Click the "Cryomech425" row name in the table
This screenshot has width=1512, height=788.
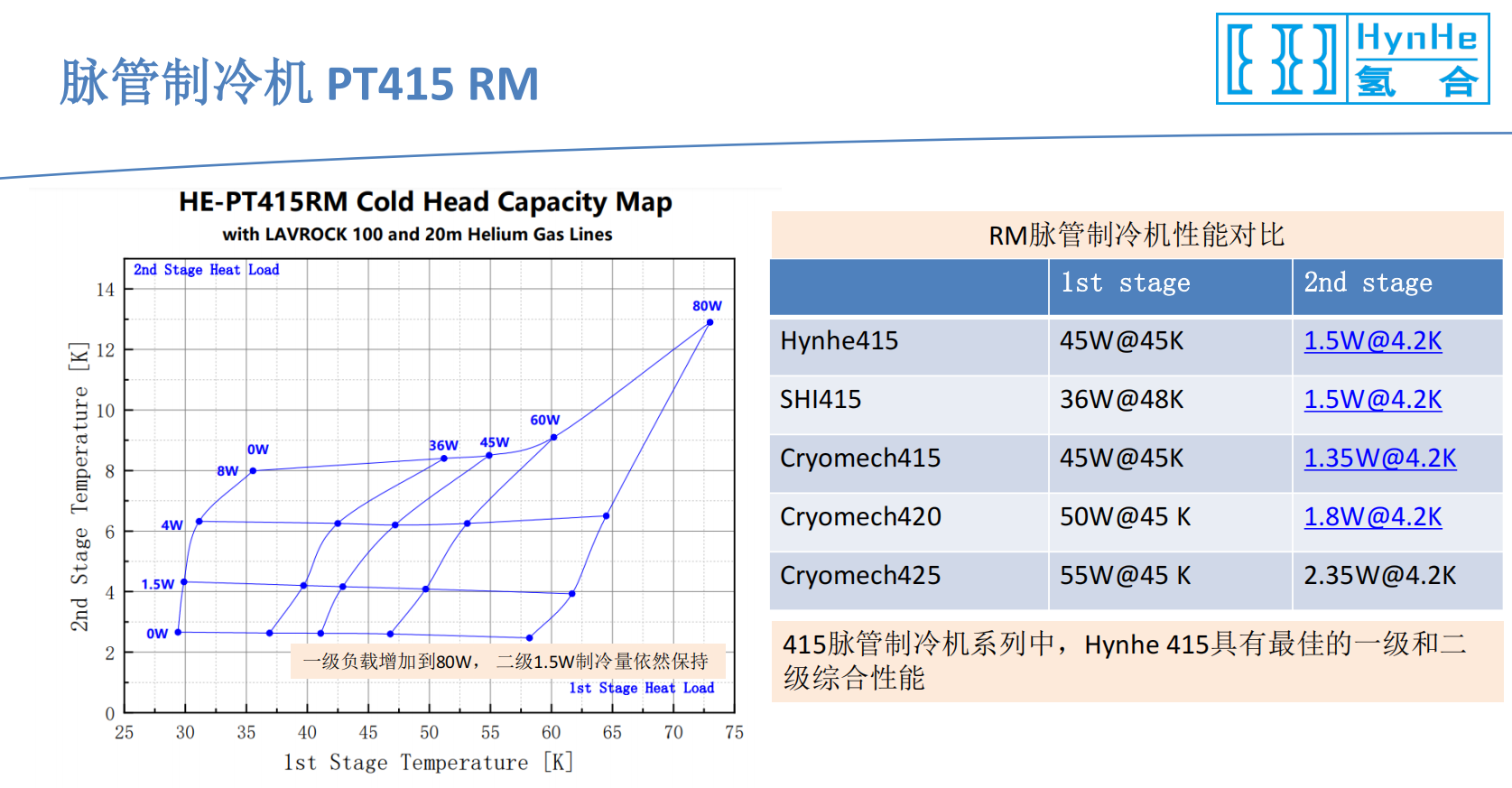pos(860,576)
